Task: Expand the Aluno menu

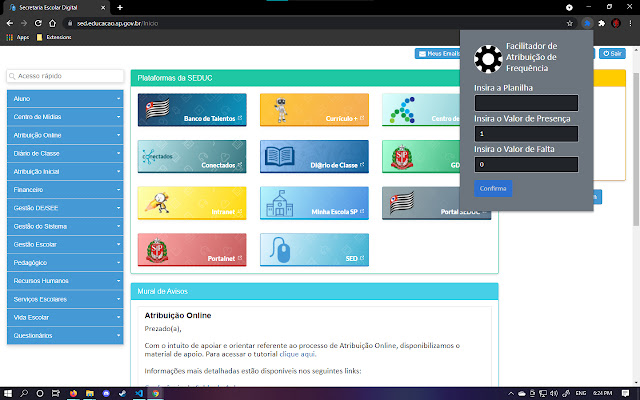Action: pos(65,99)
